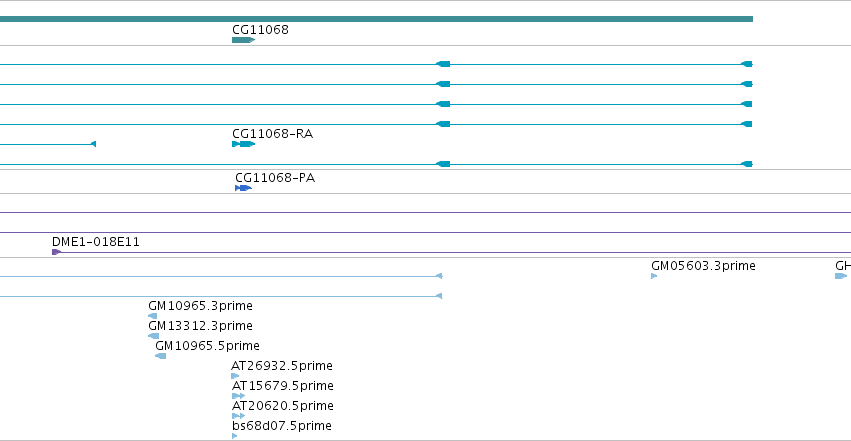Click the AT26932.5prime EST arrow
Image resolution: width=851 pixels, height=441 pixels.
(x=235, y=376)
